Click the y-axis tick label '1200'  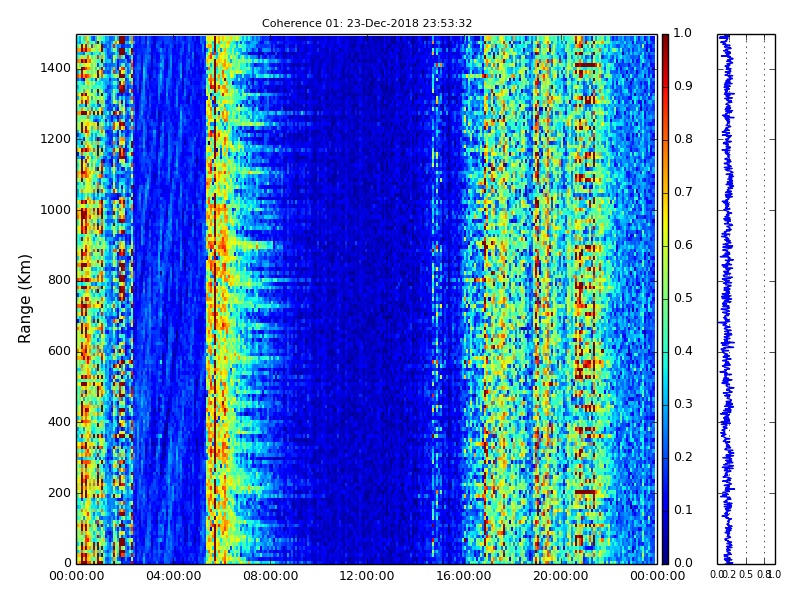[56, 139]
